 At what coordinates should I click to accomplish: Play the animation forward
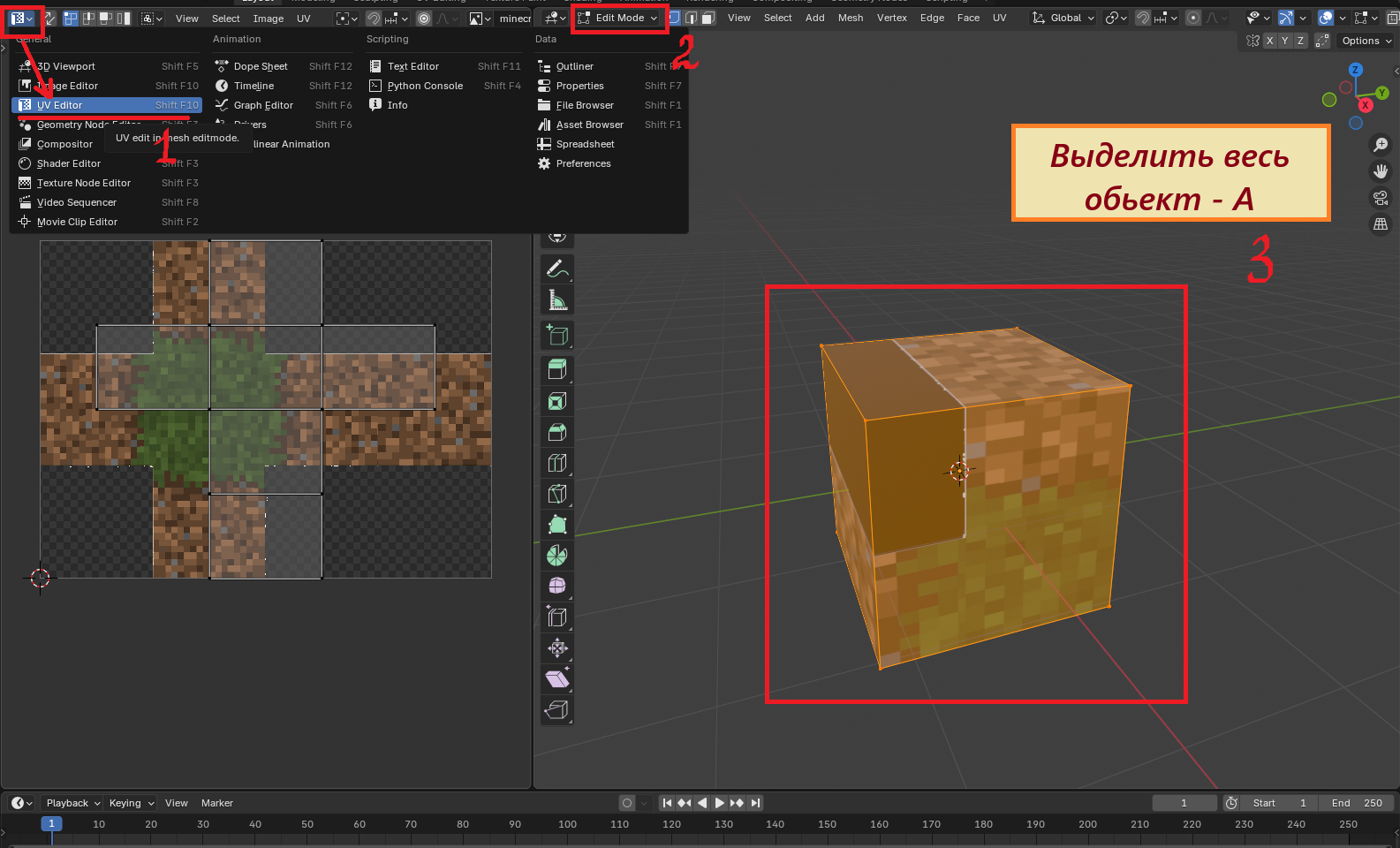[x=719, y=803]
